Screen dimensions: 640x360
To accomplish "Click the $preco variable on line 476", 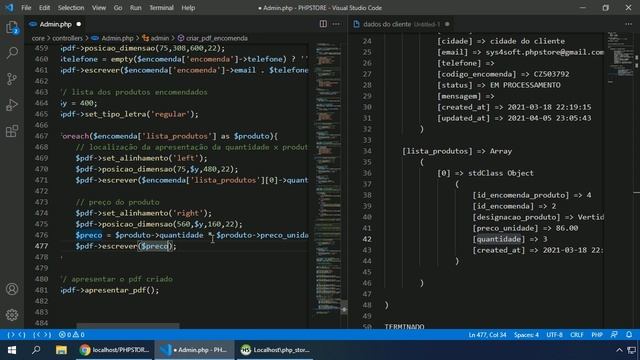I will click(89, 235).
